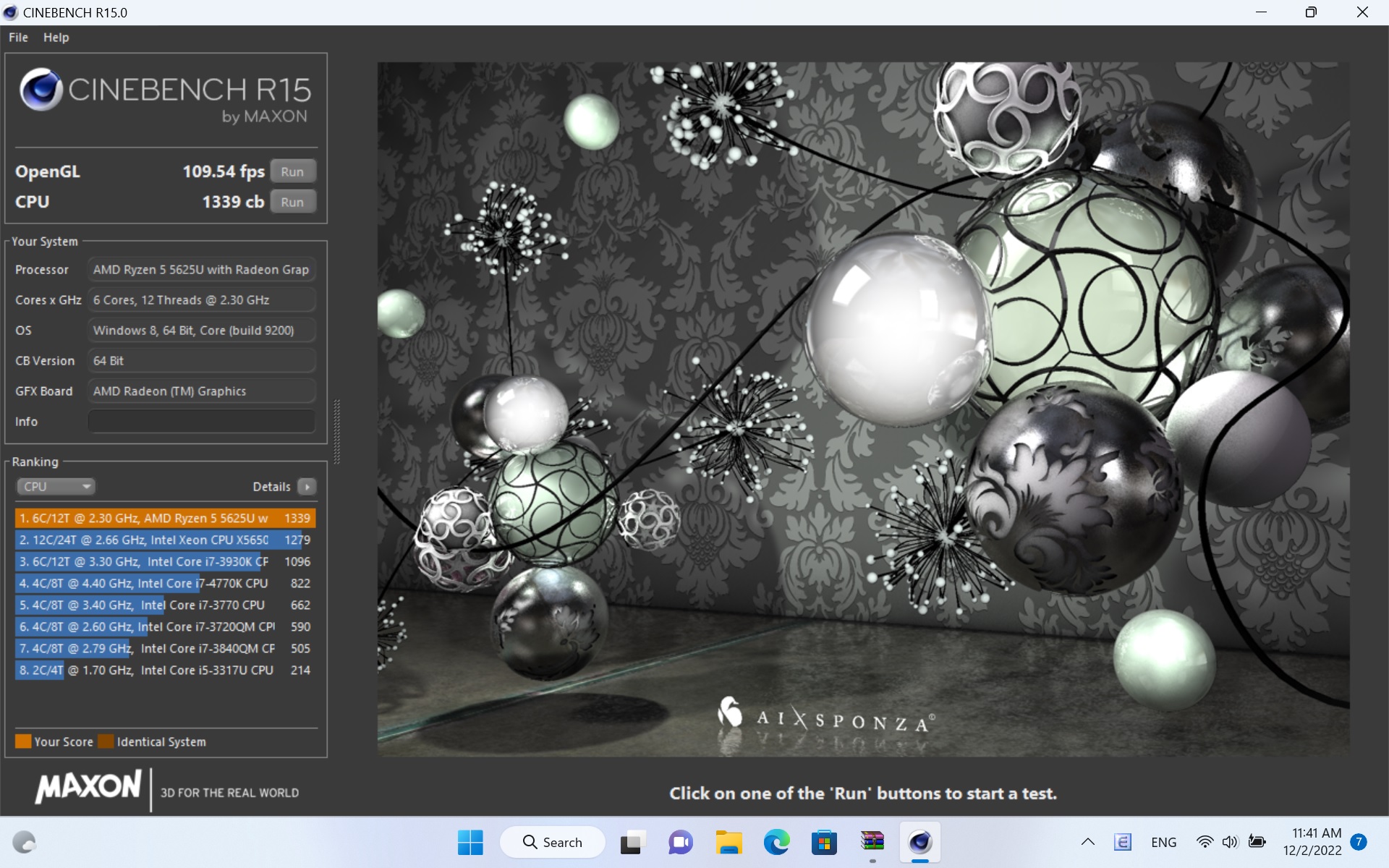
Task: Click the volume speaker icon
Action: [1230, 842]
